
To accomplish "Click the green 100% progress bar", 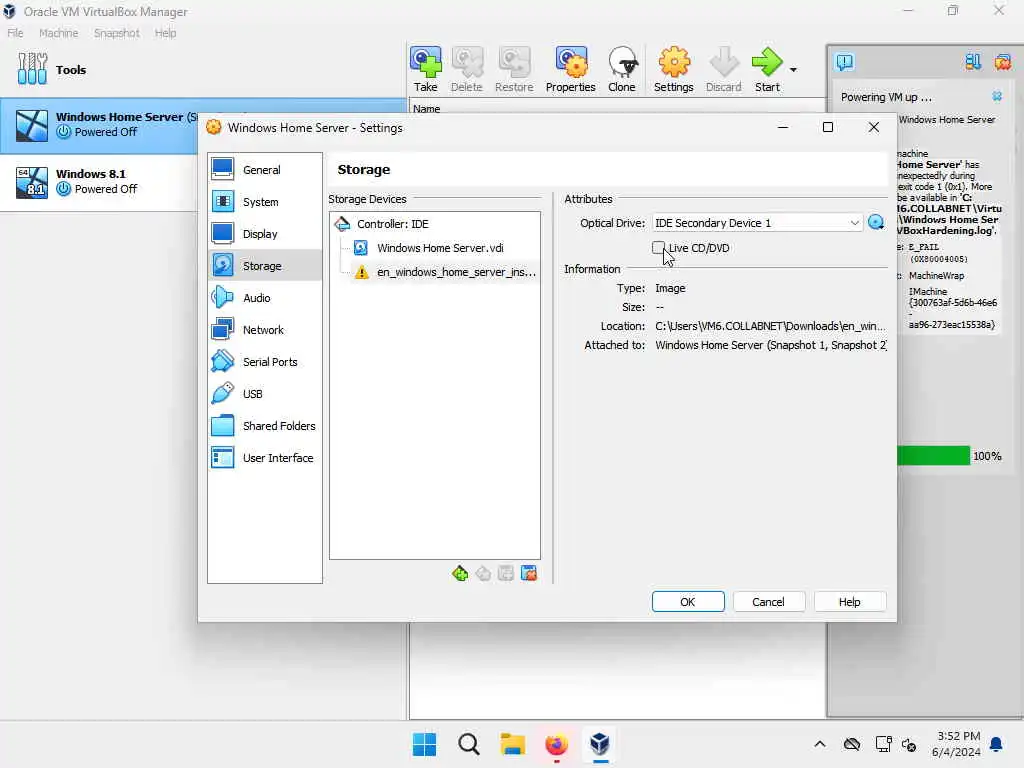I will (x=933, y=456).
